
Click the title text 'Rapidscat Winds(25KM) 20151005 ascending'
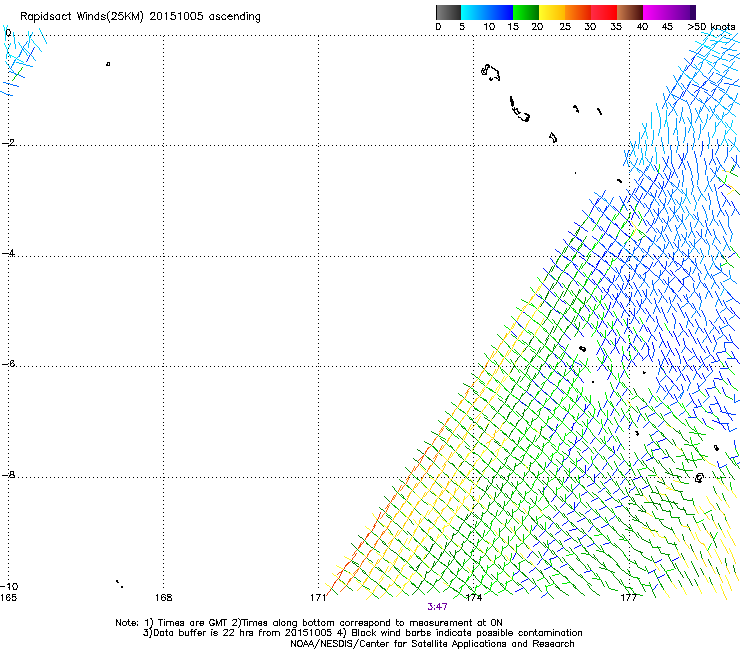click(140, 17)
